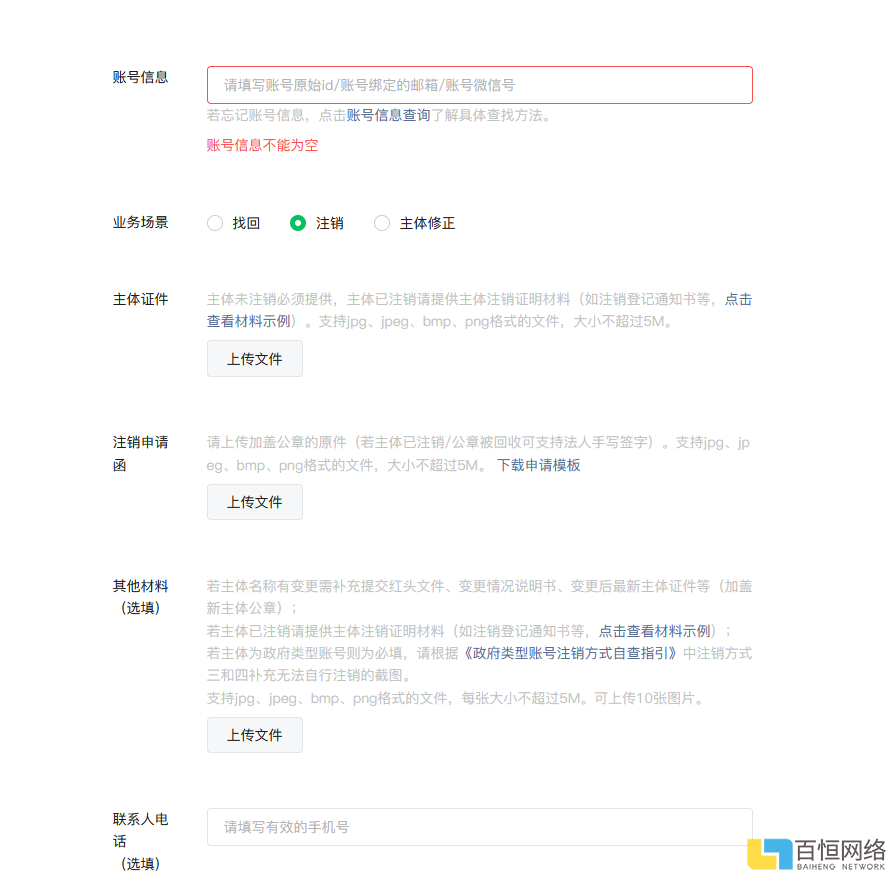Click 上传文件 under the 主体证件 section
The height and width of the screenshot is (874, 887).
pos(254,358)
